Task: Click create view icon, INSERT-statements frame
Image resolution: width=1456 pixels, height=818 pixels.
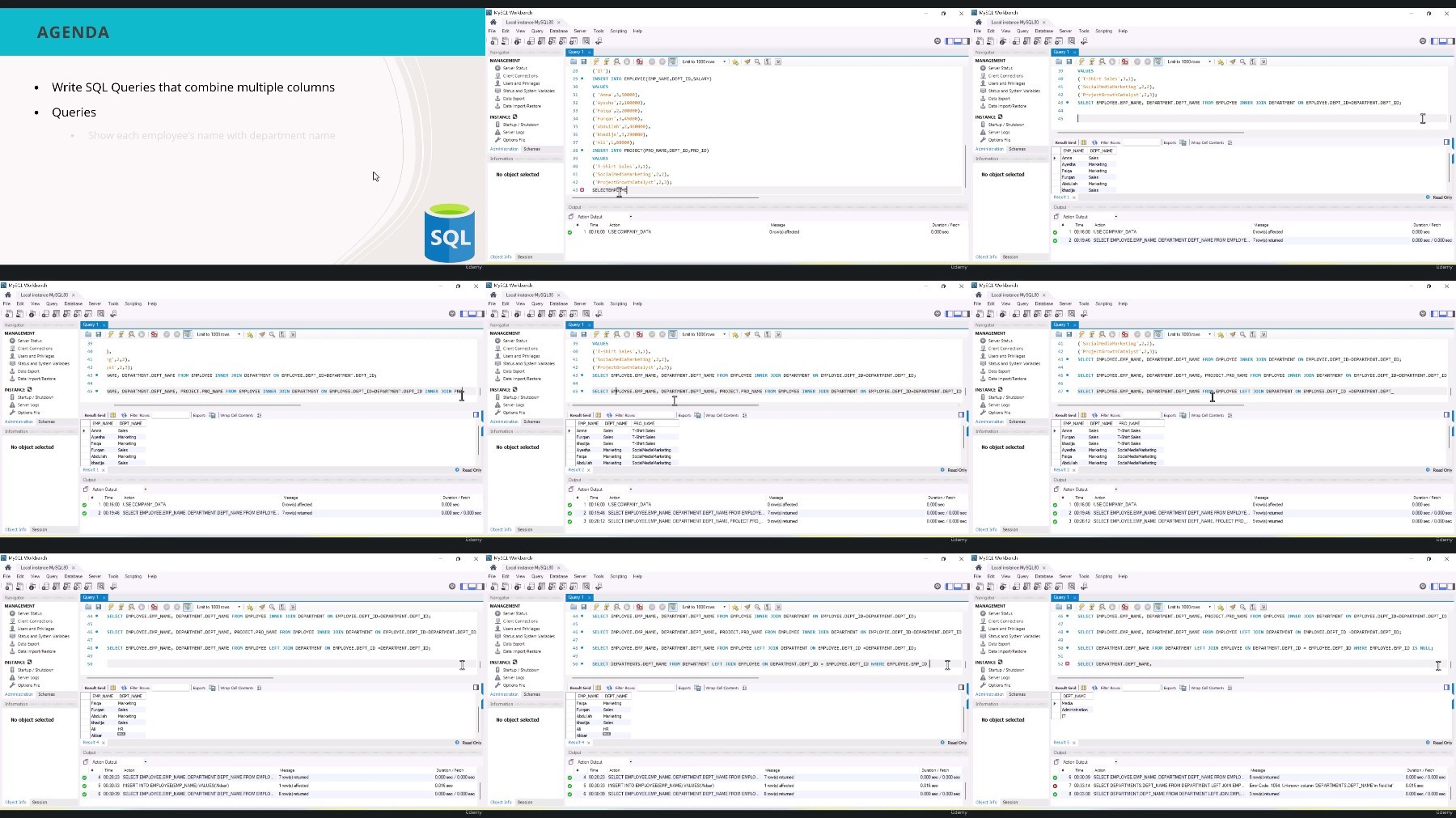Action: [x=552, y=41]
